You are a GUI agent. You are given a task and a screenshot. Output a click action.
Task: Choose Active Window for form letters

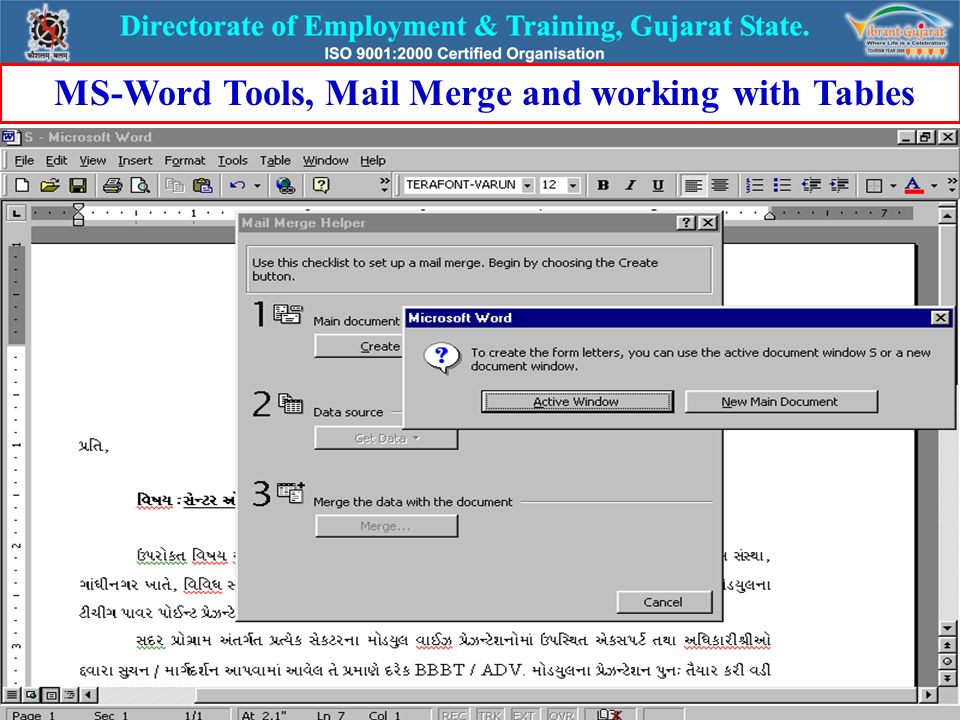click(577, 402)
